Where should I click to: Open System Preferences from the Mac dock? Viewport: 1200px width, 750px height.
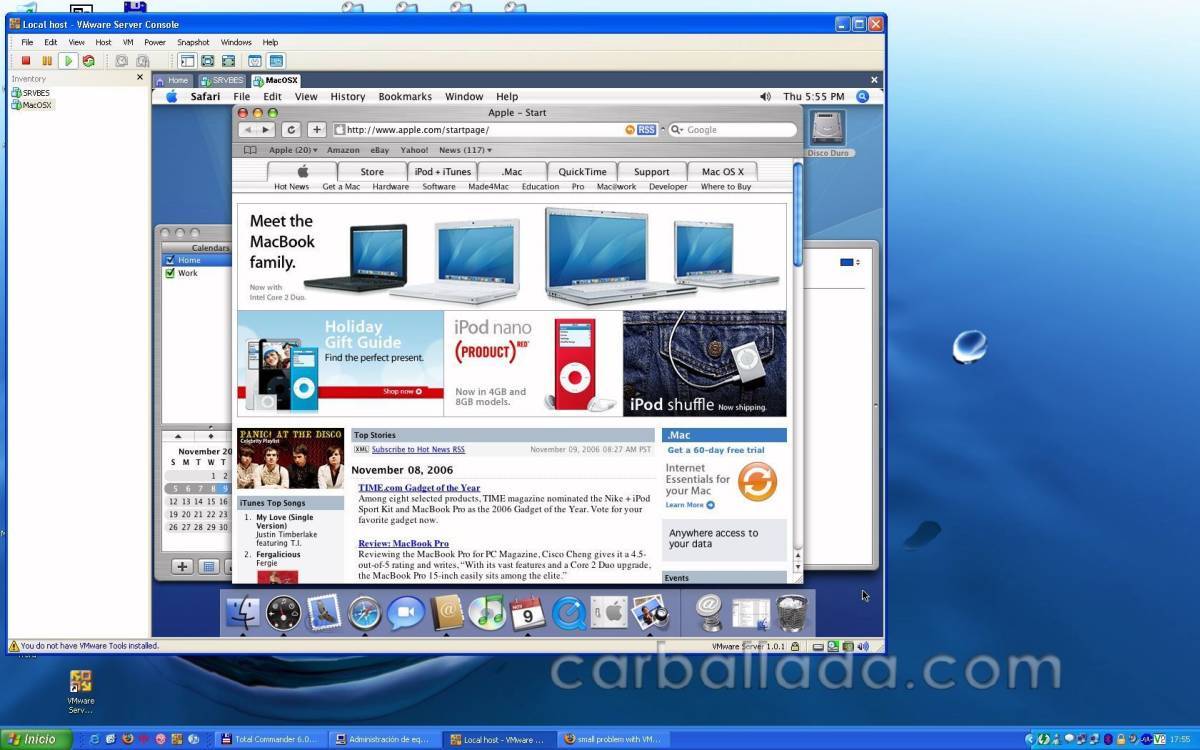coord(609,612)
